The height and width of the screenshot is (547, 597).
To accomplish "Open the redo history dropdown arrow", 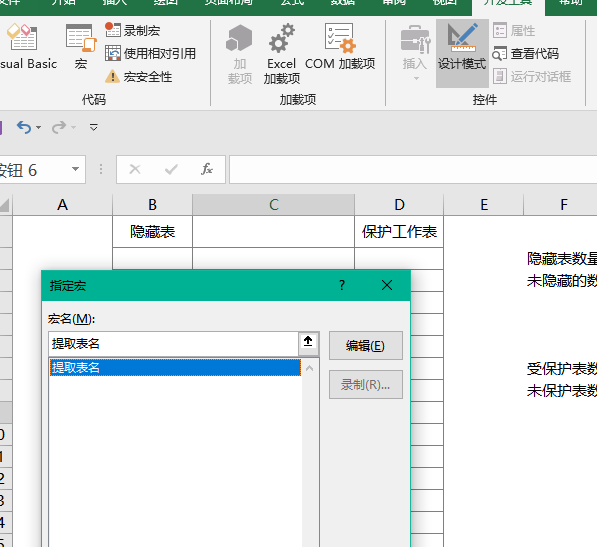I will (73, 128).
